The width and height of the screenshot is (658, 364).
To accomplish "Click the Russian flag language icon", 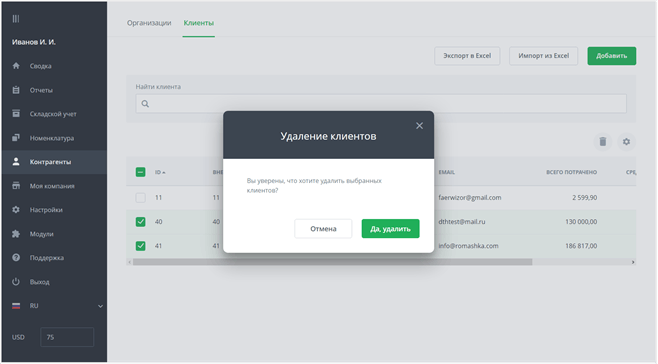I will point(16,306).
